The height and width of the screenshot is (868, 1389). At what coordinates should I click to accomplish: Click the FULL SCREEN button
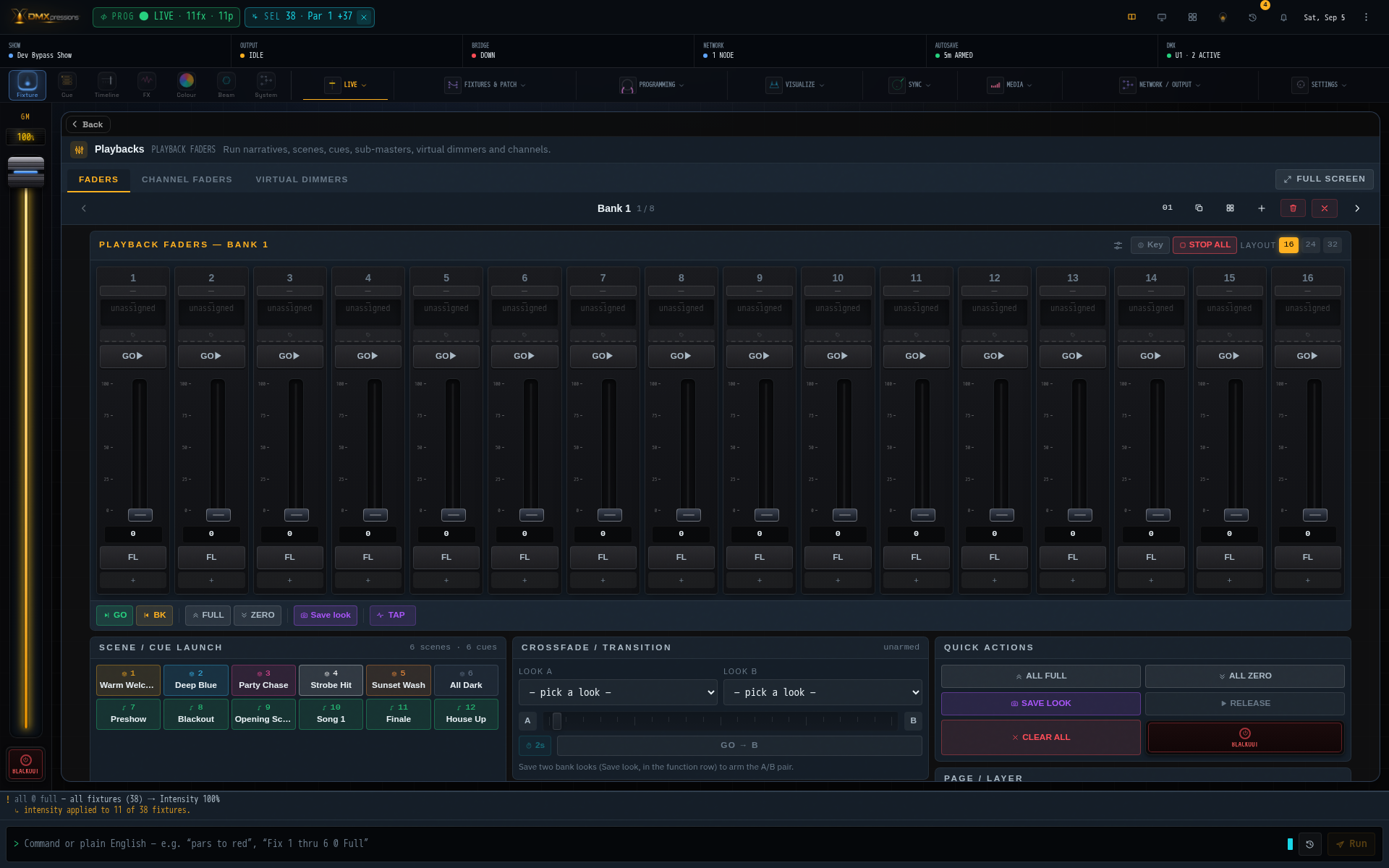tap(1324, 179)
